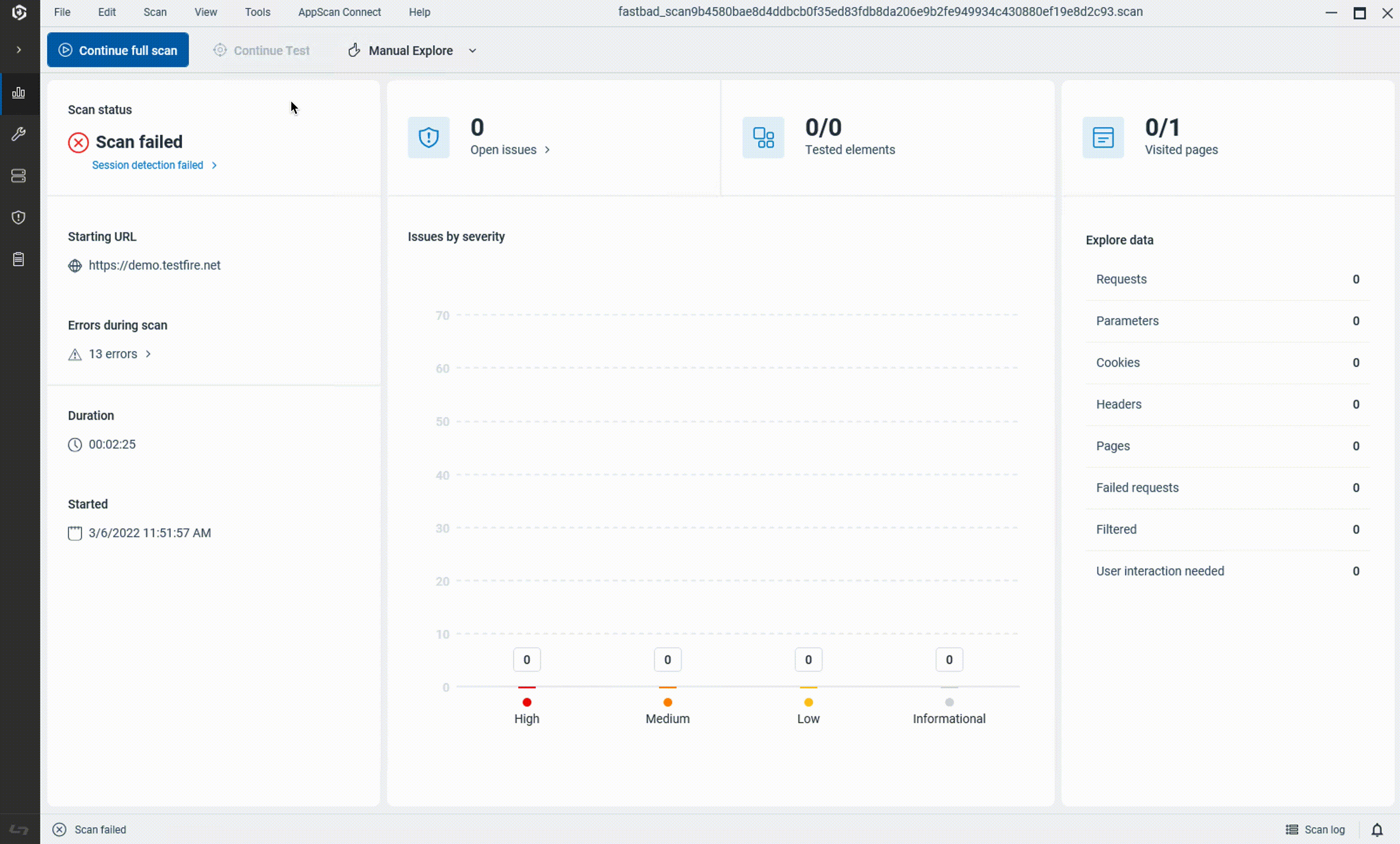
Task: Open the wrench configuration icon in sidebar
Action: point(19,134)
